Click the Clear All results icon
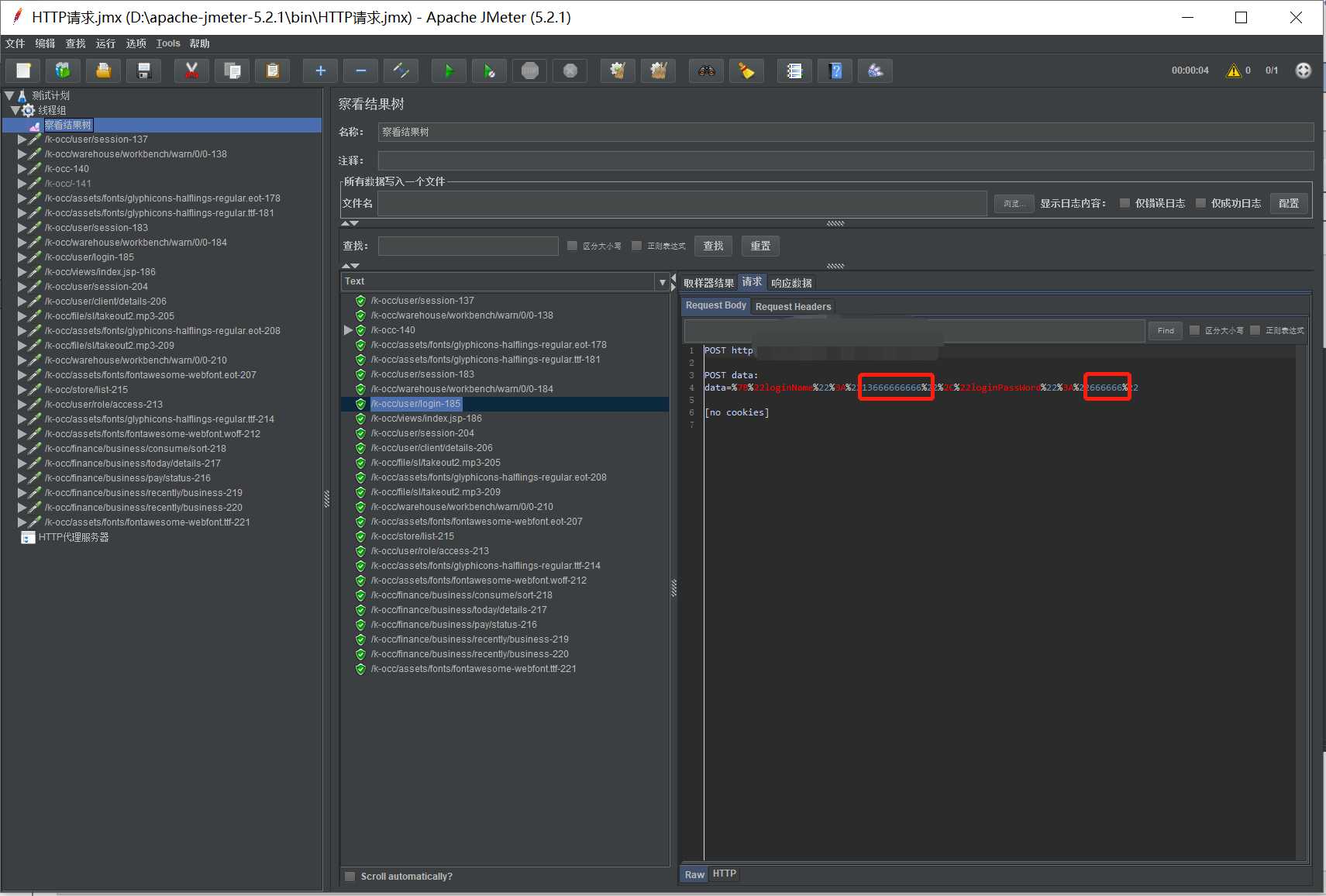This screenshot has width=1326, height=896. [658, 71]
